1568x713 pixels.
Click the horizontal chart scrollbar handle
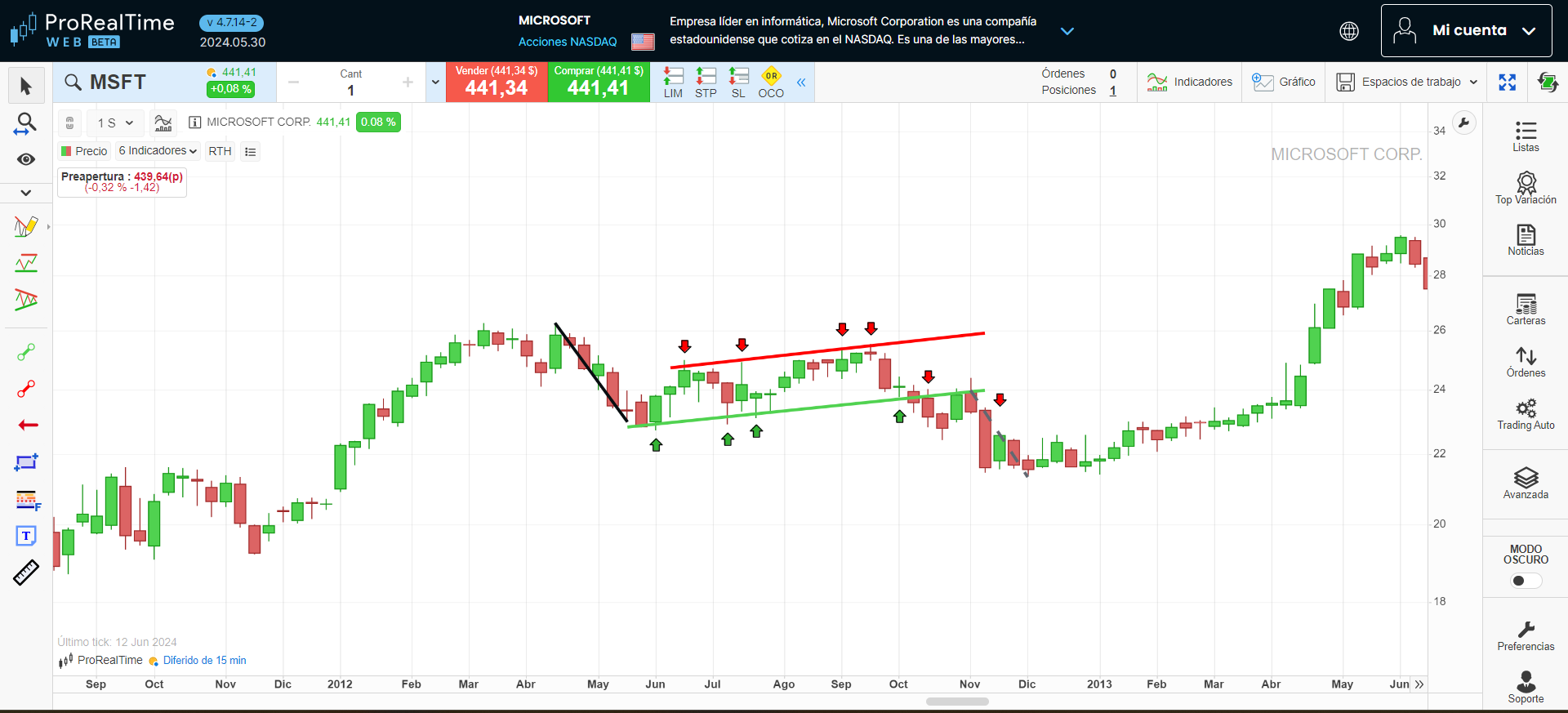[957, 702]
